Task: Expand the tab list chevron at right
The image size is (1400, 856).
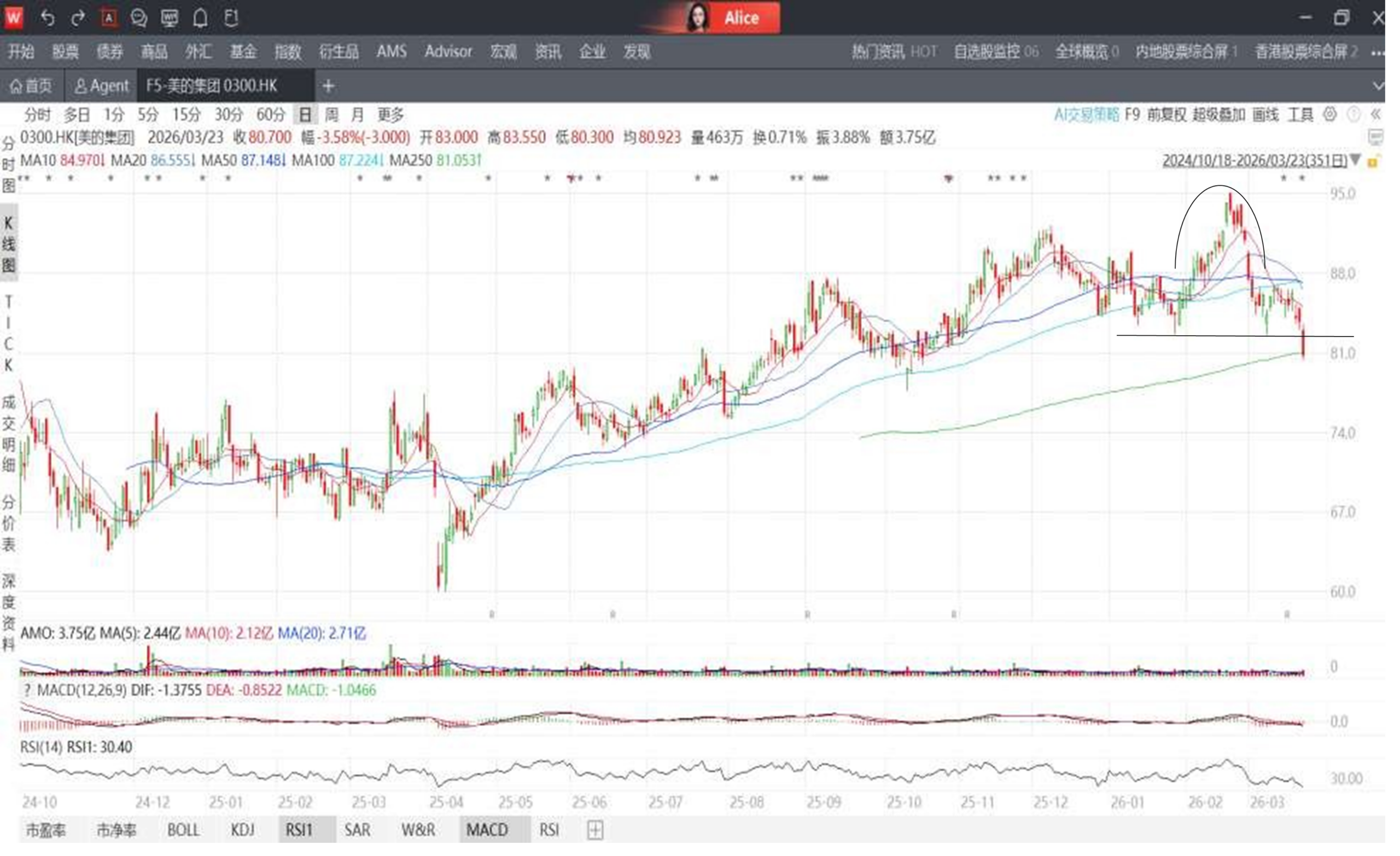Action: (x=1378, y=86)
